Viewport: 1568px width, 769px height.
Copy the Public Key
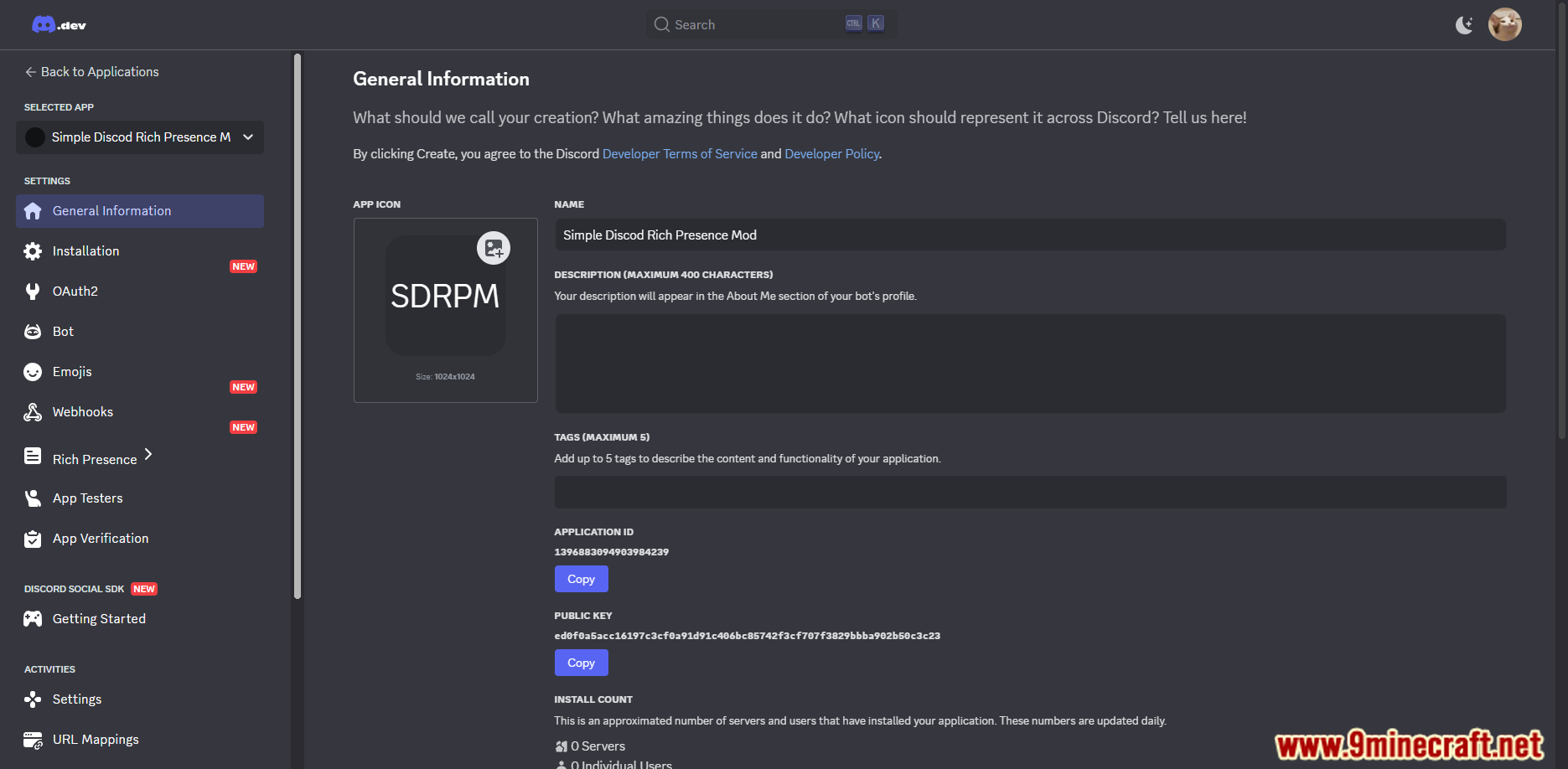(581, 663)
